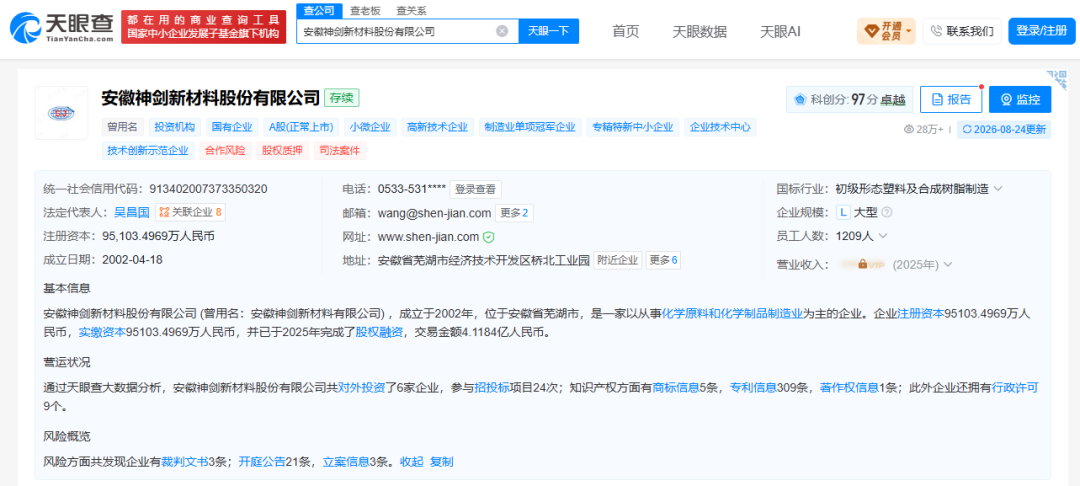Open the 对外投资 link
1080x486 pixels.
tap(361, 388)
